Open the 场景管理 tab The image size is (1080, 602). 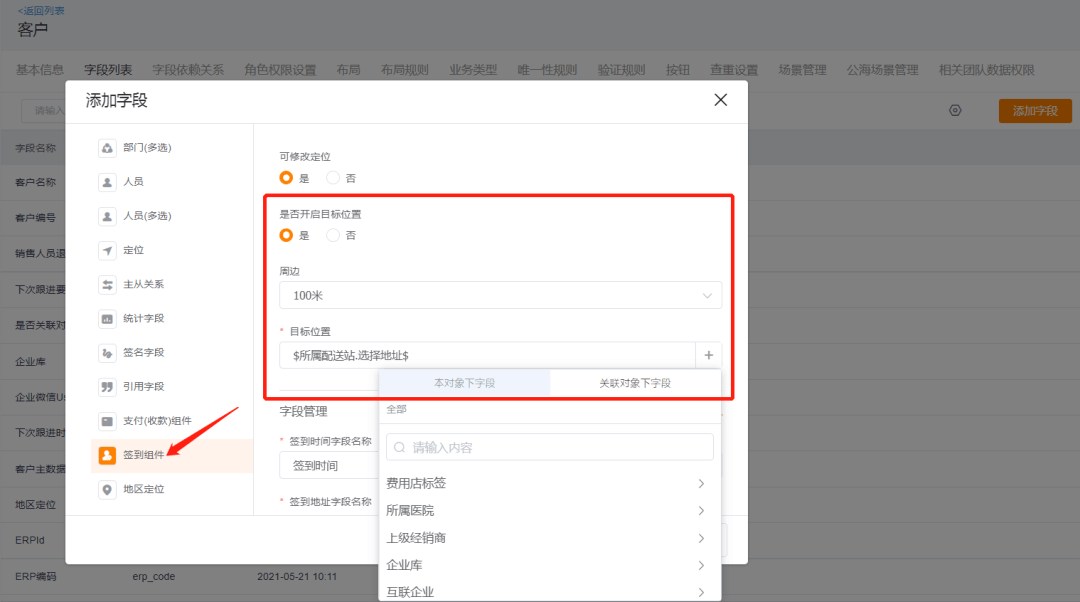[x=802, y=70]
